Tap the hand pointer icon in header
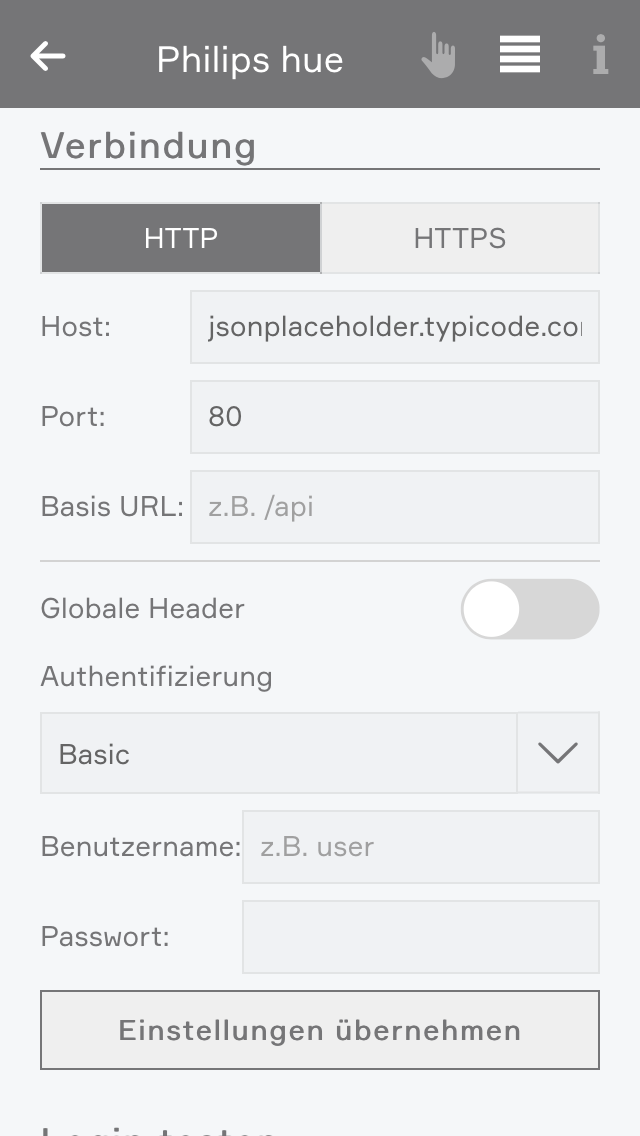640x1136 pixels. click(x=438, y=56)
